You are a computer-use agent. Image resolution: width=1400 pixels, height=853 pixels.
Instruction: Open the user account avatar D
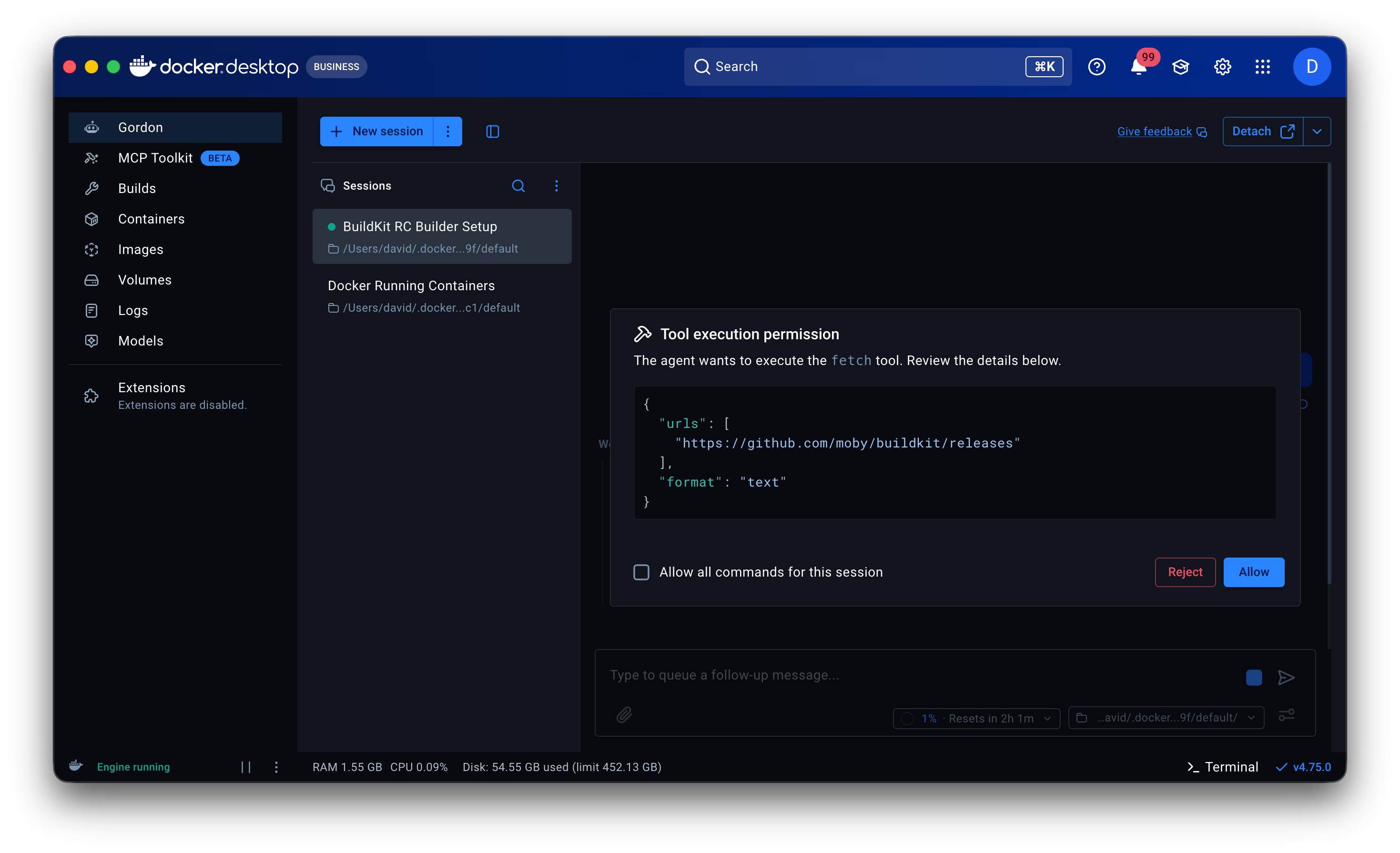pyautogui.click(x=1311, y=67)
